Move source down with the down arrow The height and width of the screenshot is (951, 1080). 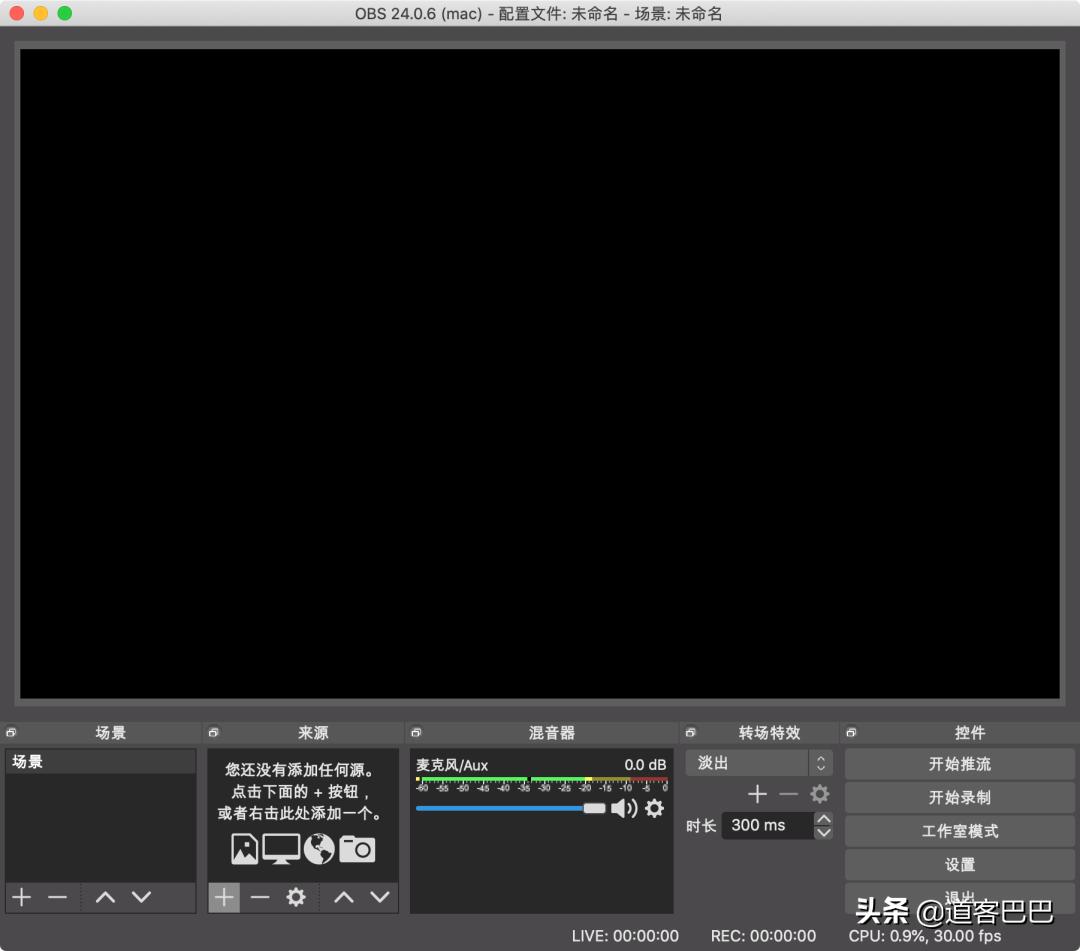point(380,897)
